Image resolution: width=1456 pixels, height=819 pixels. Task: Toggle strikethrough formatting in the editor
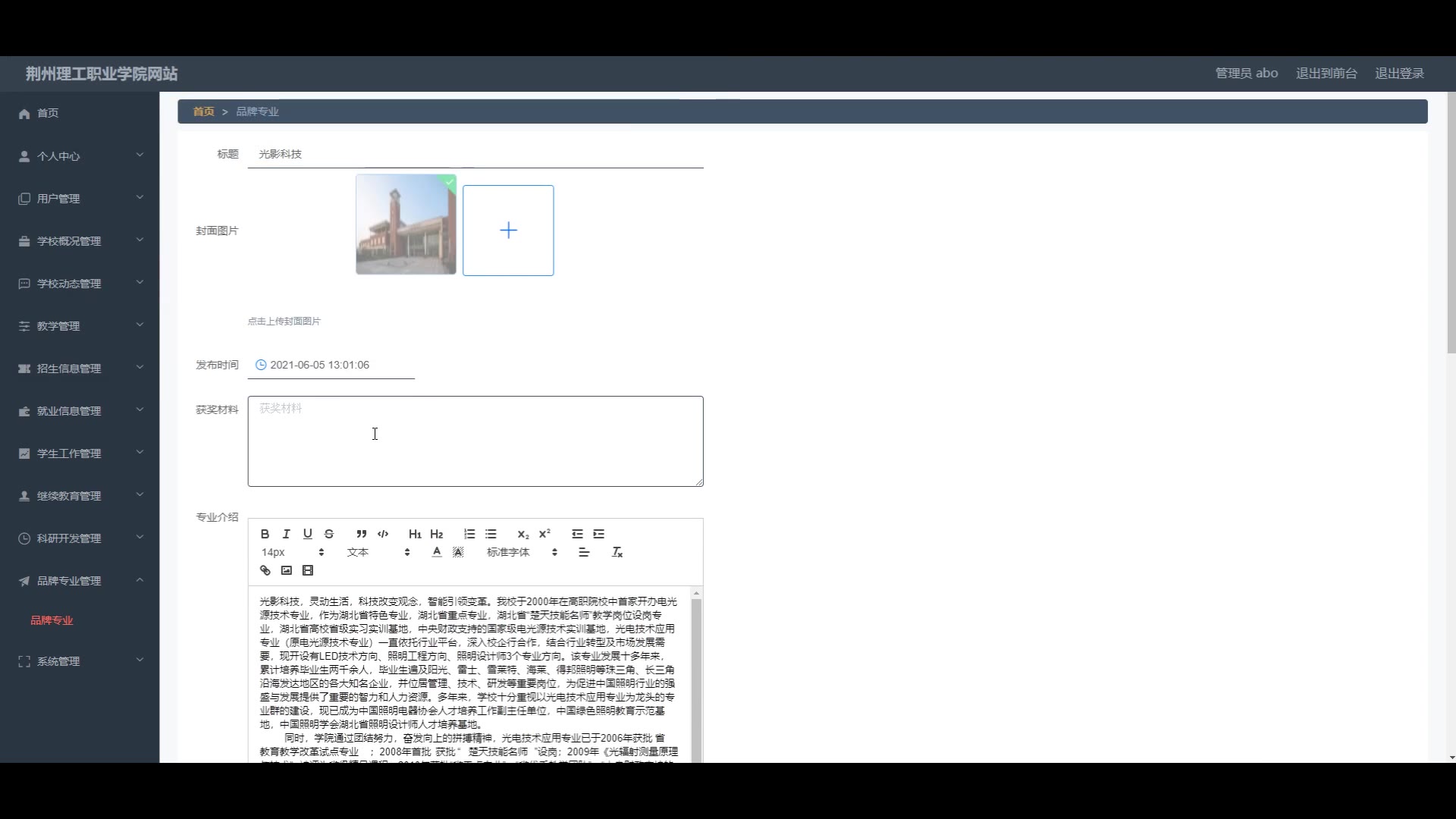click(x=328, y=534)
